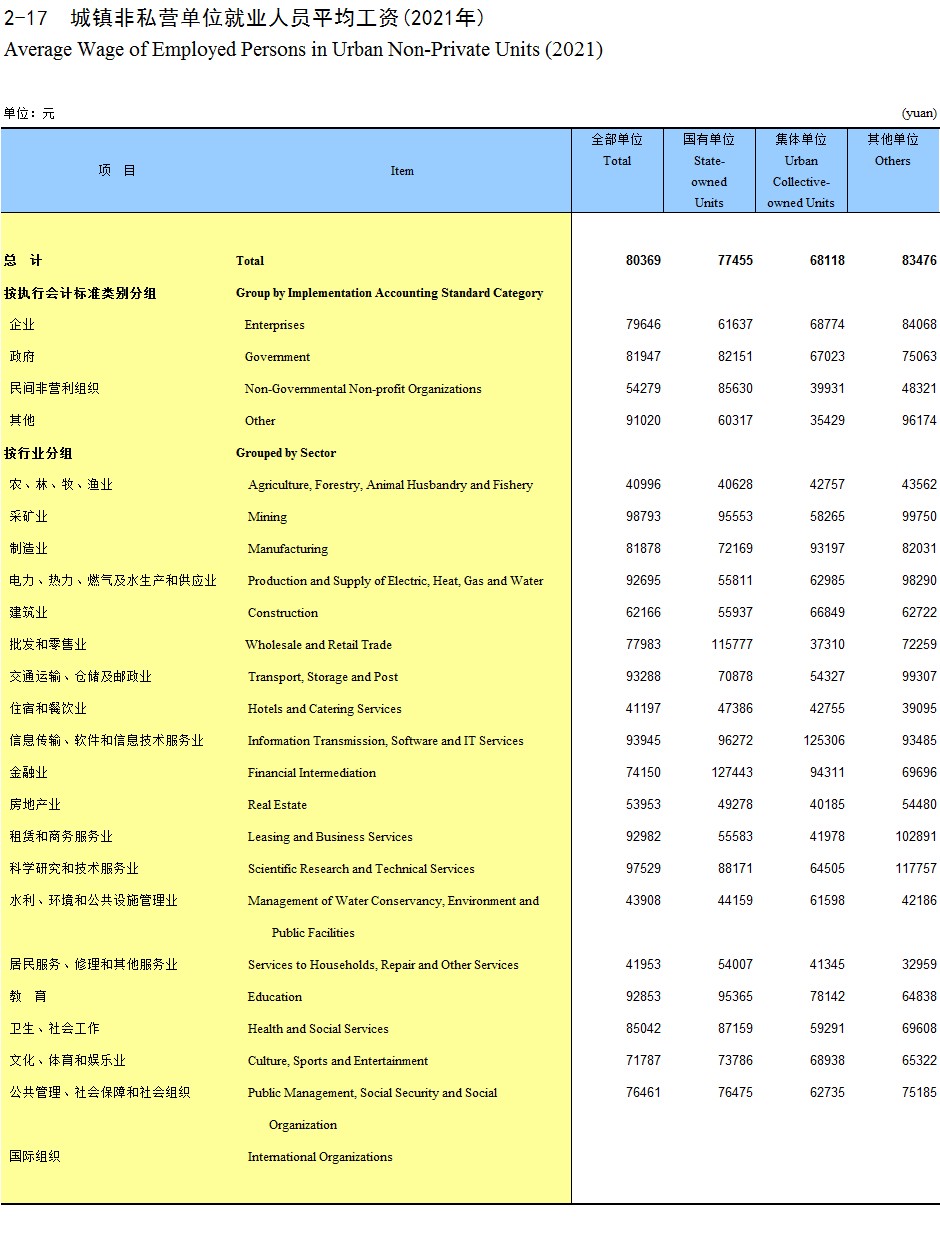Select the 'Grouped by Sector' heading

point(286,453)
